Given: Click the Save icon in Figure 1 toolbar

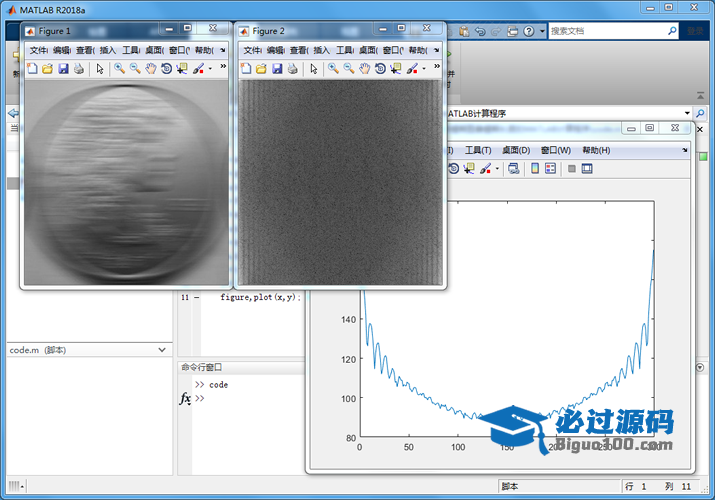Looking at the screenshot, I should pyautogui.click(x=63, y=69).
